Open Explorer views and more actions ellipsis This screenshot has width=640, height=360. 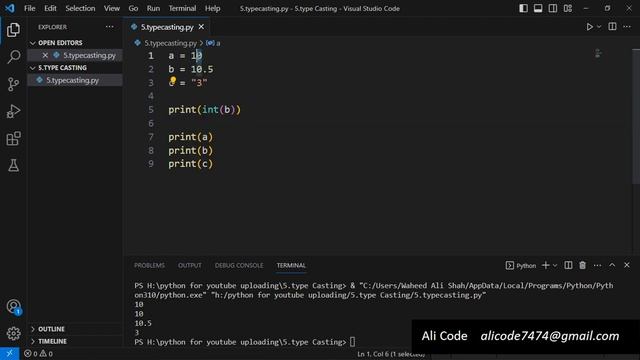[109, 27]
